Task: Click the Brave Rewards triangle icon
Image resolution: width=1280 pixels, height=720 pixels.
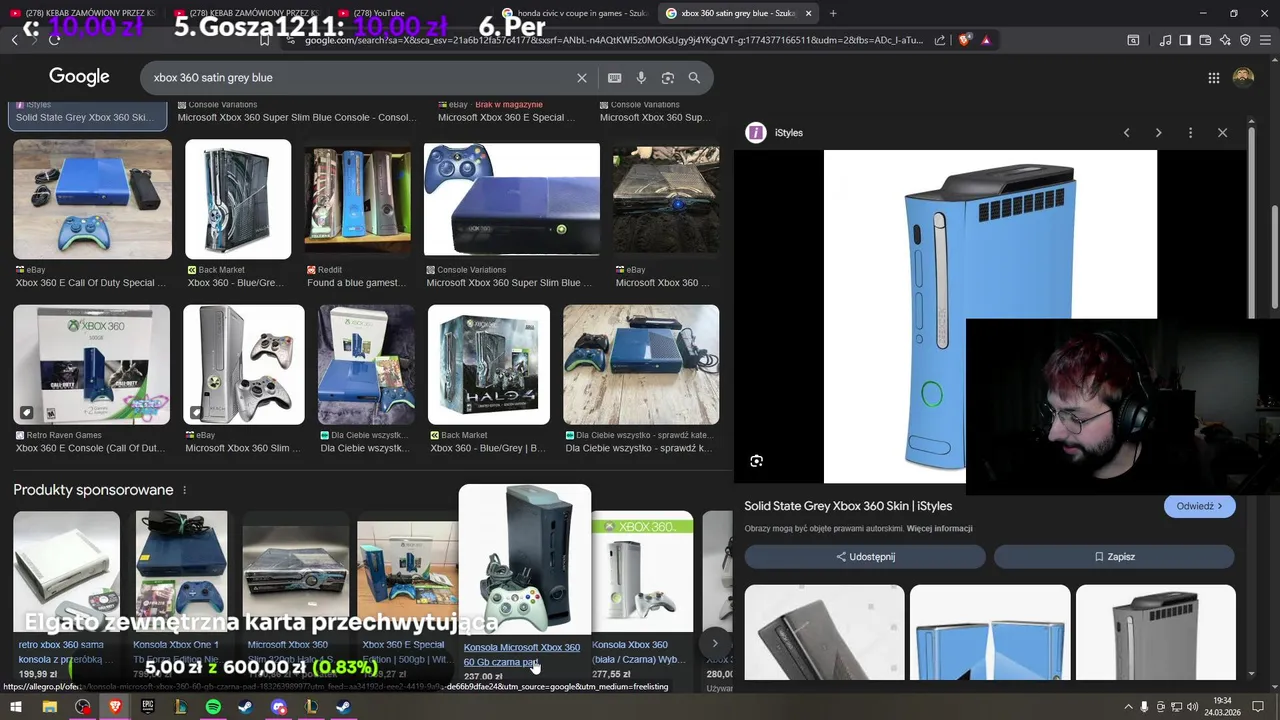Action: coord(986,40)
